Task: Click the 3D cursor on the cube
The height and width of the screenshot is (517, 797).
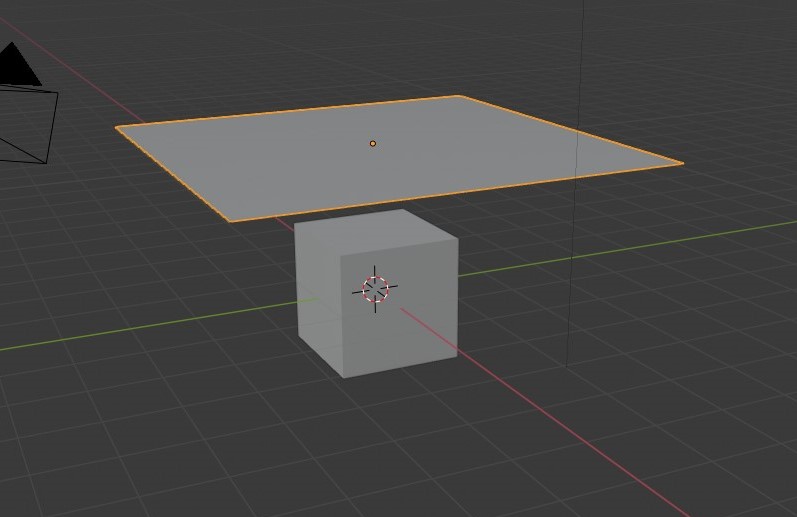Action: pyautogui.click(x=375, y=289)
